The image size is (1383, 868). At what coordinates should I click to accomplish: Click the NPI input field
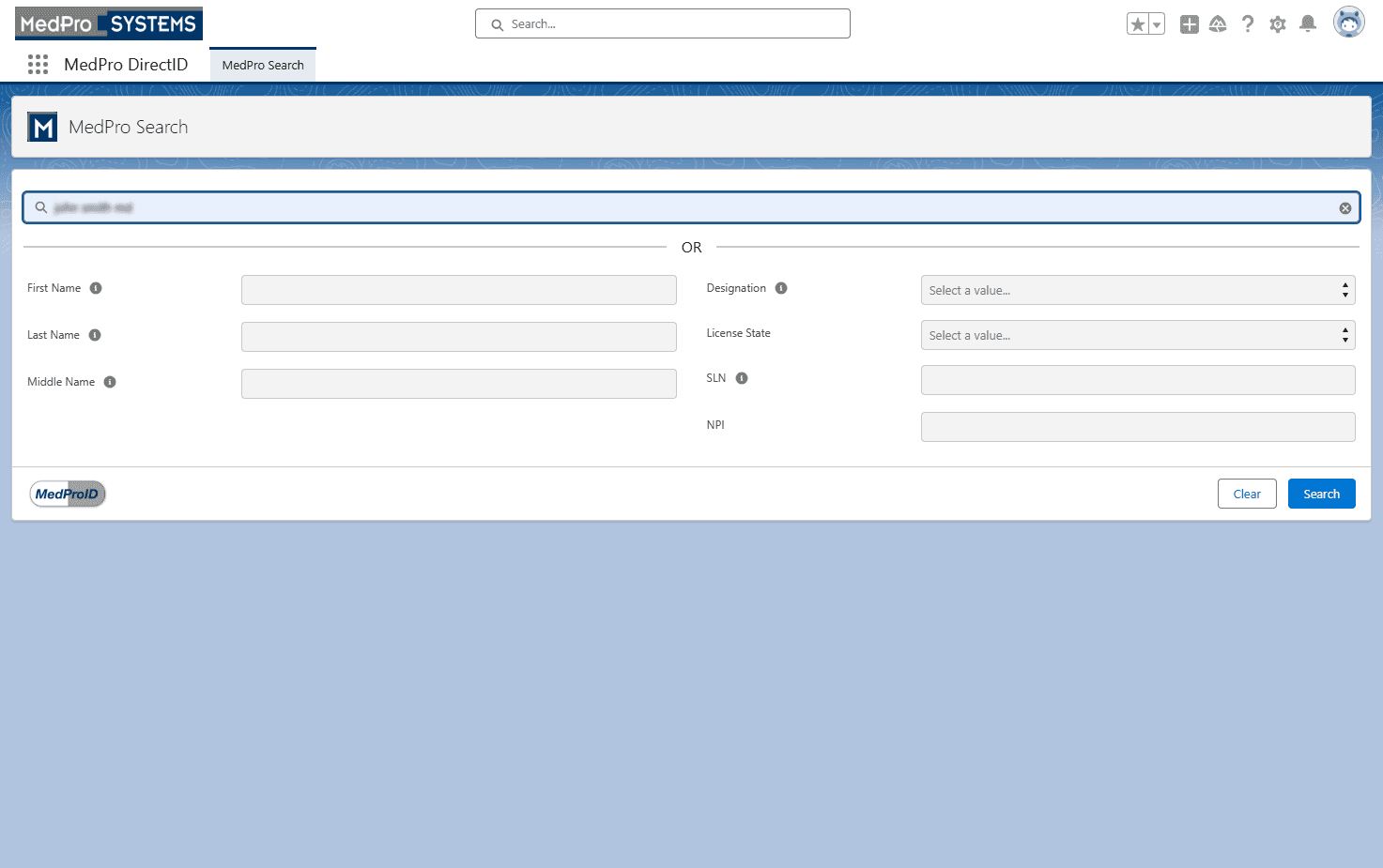point(1138,427)
